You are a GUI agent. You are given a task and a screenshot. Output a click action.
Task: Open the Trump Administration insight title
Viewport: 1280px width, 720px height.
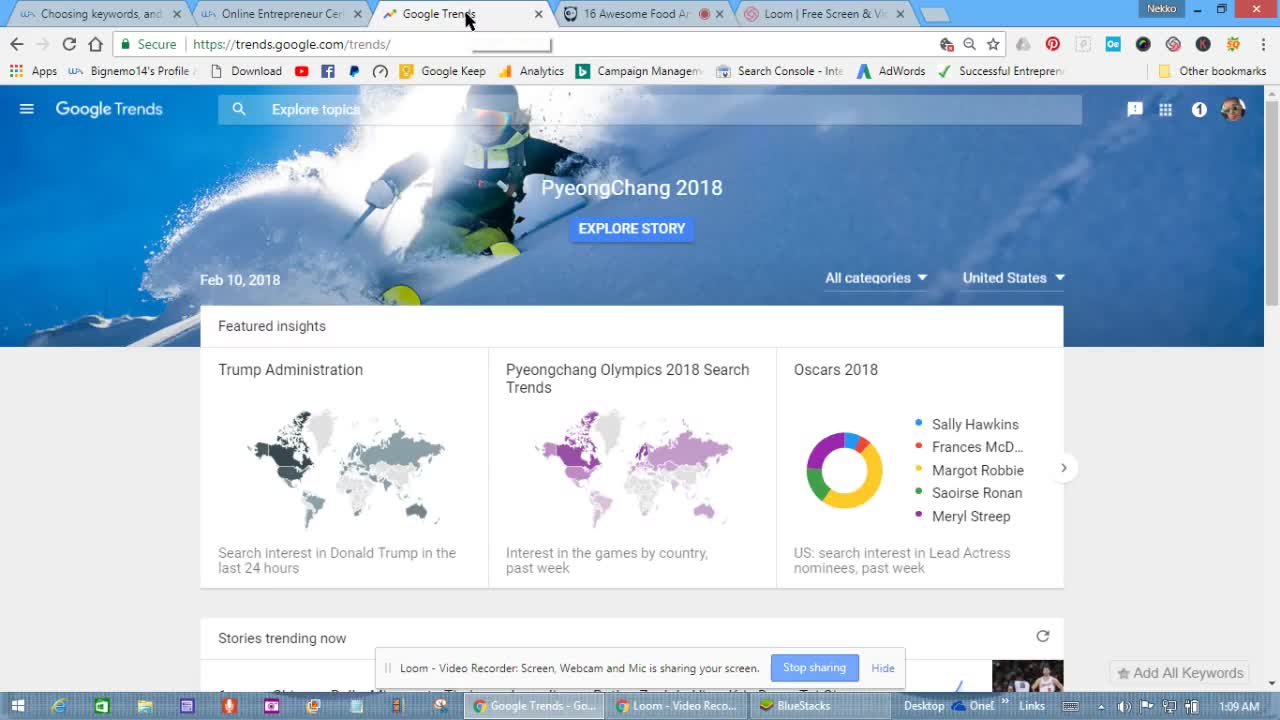291,370
